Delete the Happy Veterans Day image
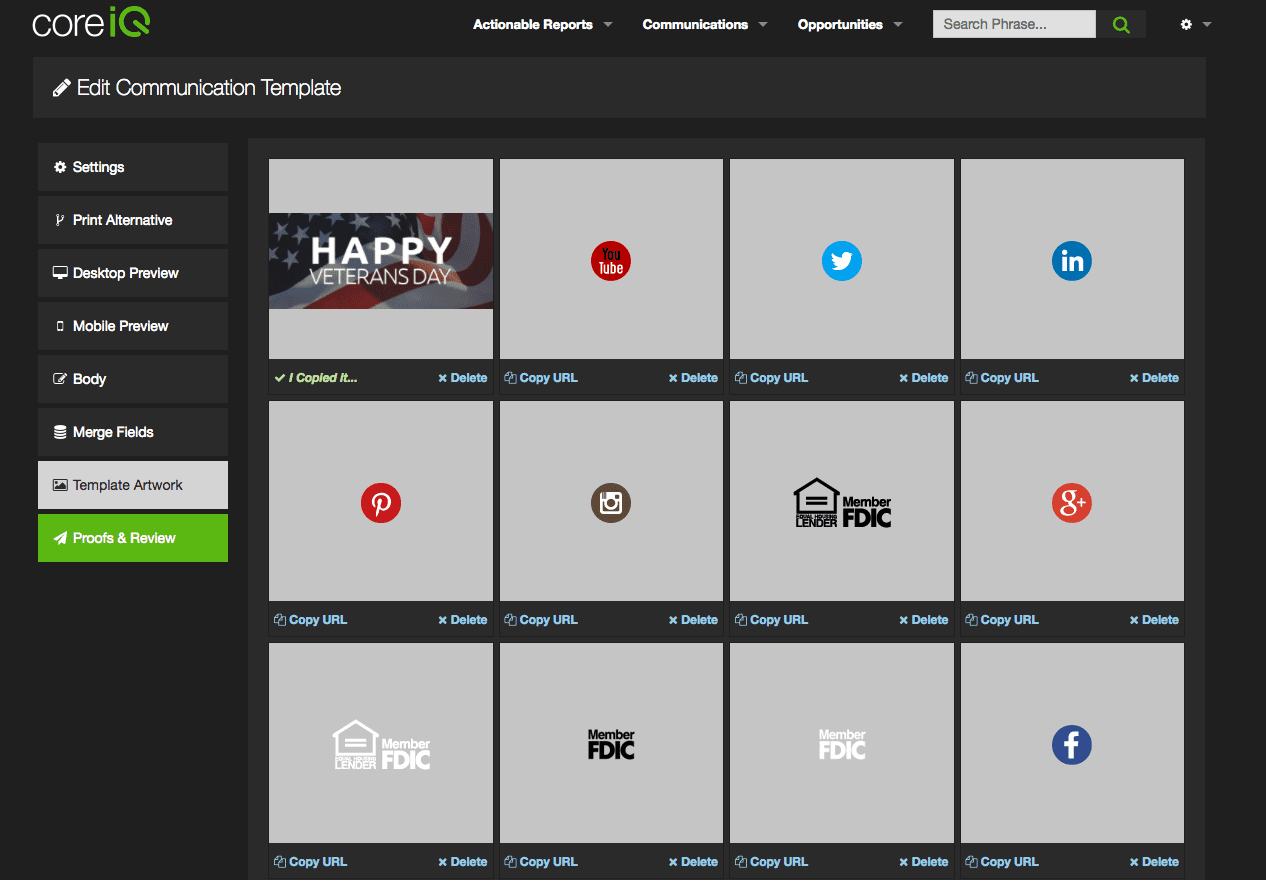The image size is (1266, 880). tap(463, 378)
